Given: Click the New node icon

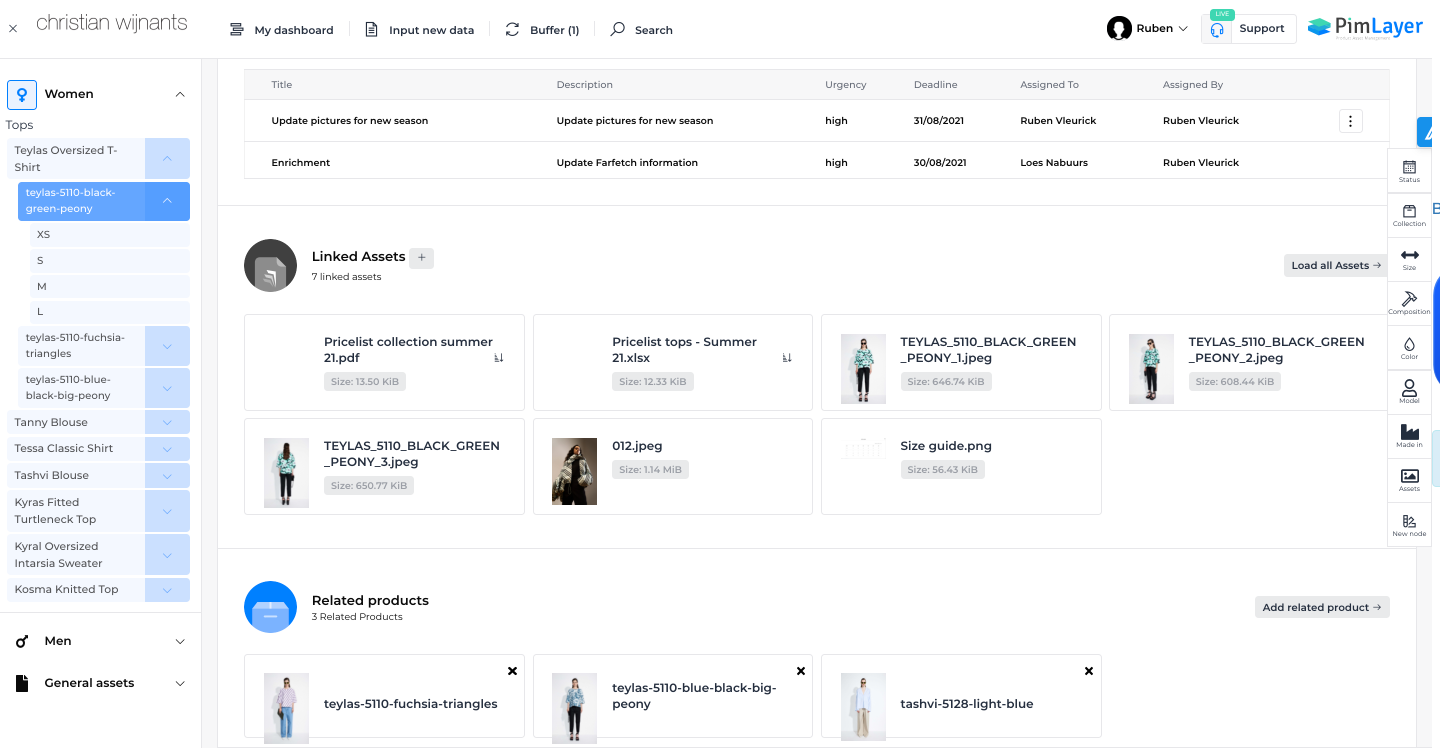Looking at the screenshot, I should (x=1409, y=524).
